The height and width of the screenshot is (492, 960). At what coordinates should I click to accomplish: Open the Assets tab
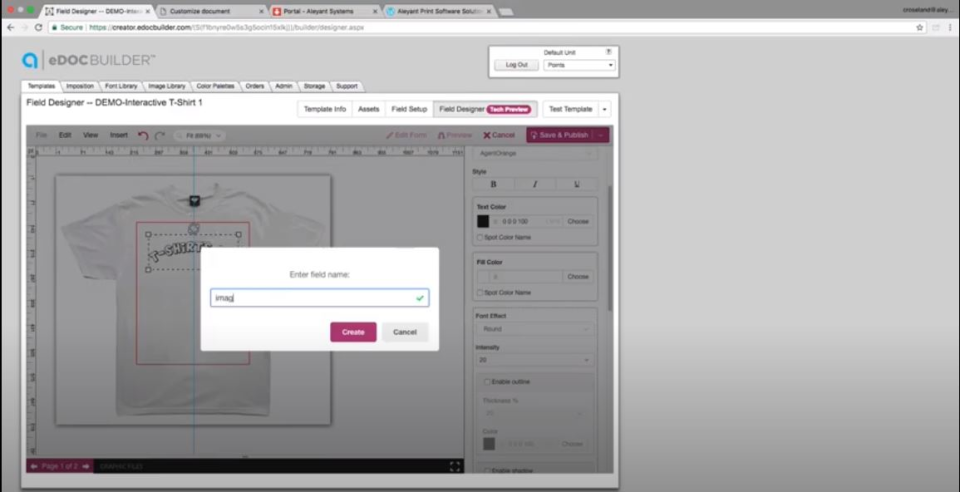[x=369, y=109]
